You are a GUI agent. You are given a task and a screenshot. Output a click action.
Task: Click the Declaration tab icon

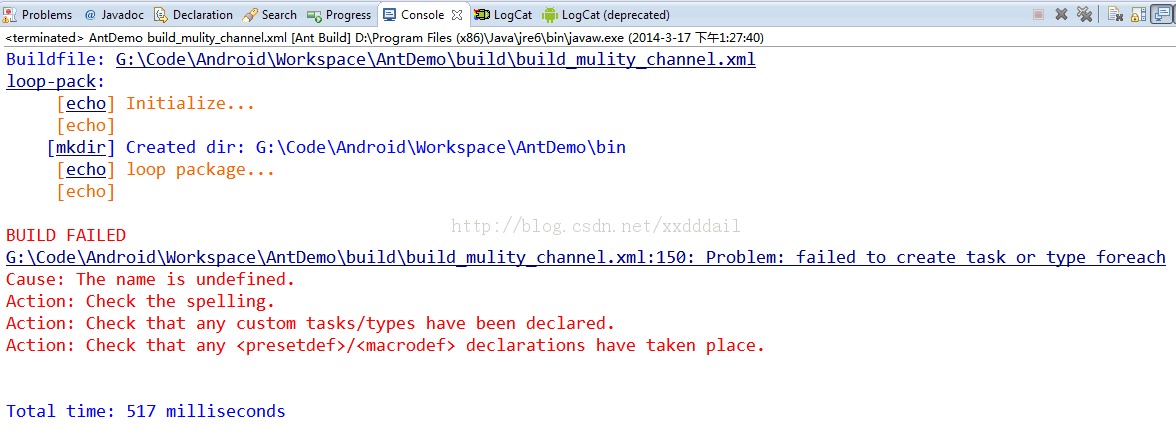click(161, 14)
